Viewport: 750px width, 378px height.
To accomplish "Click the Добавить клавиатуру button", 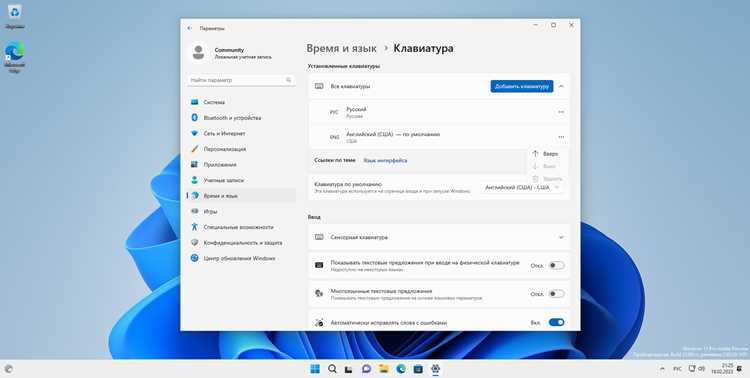I will point(522,86).
